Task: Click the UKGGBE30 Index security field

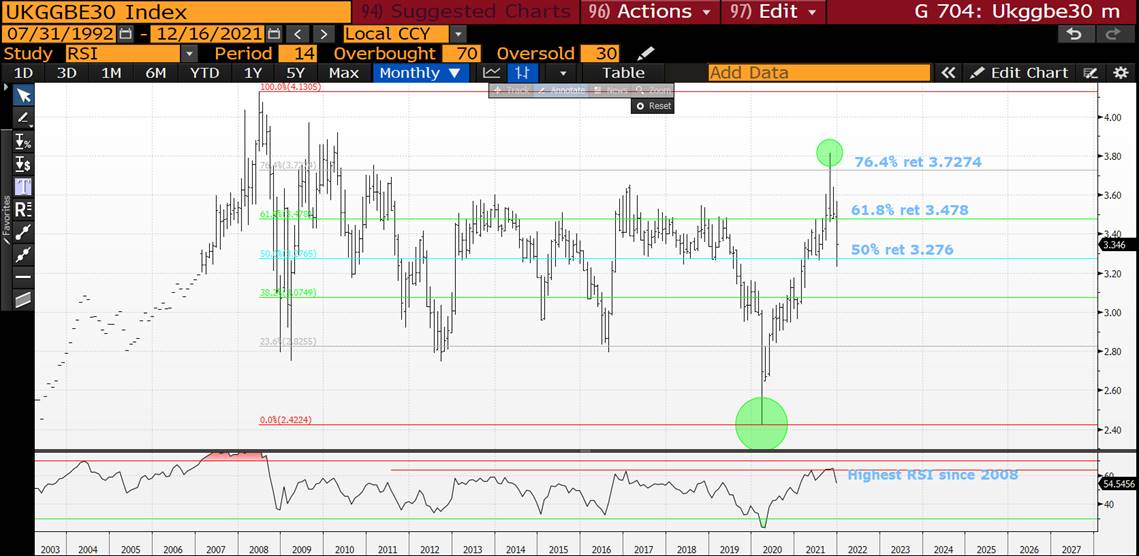Action: coord(175,12)
